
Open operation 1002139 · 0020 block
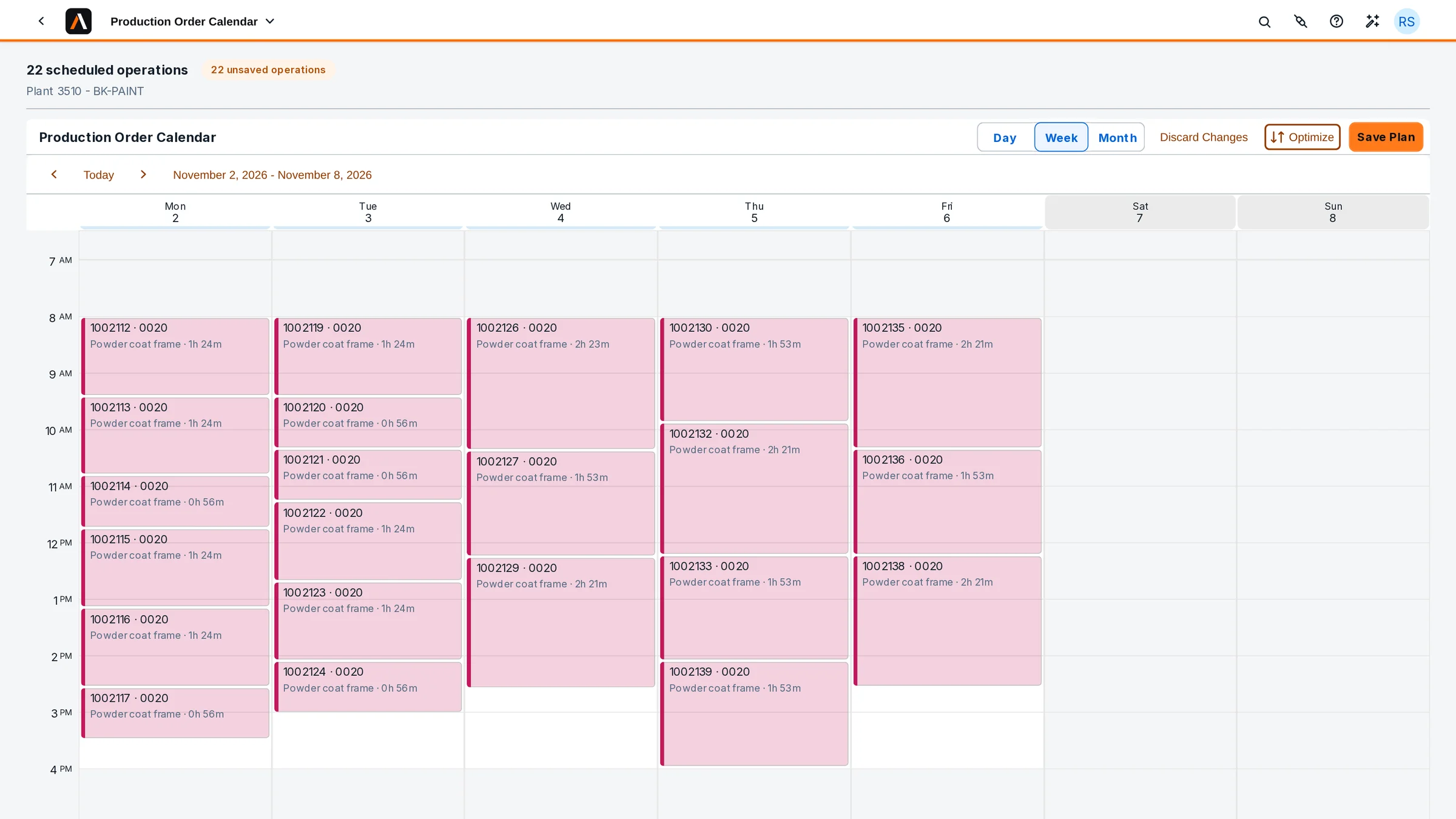point(754,714)
